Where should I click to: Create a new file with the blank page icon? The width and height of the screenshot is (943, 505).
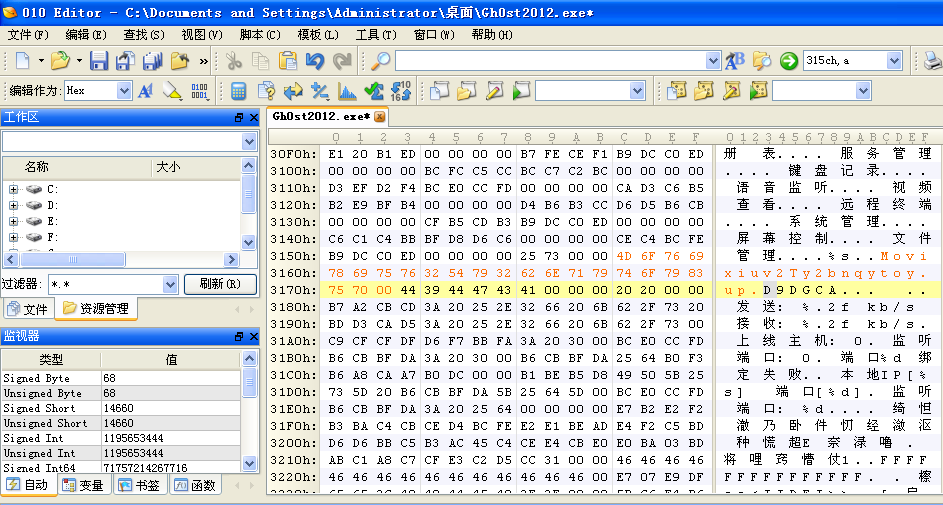click(x=22, y=60)
